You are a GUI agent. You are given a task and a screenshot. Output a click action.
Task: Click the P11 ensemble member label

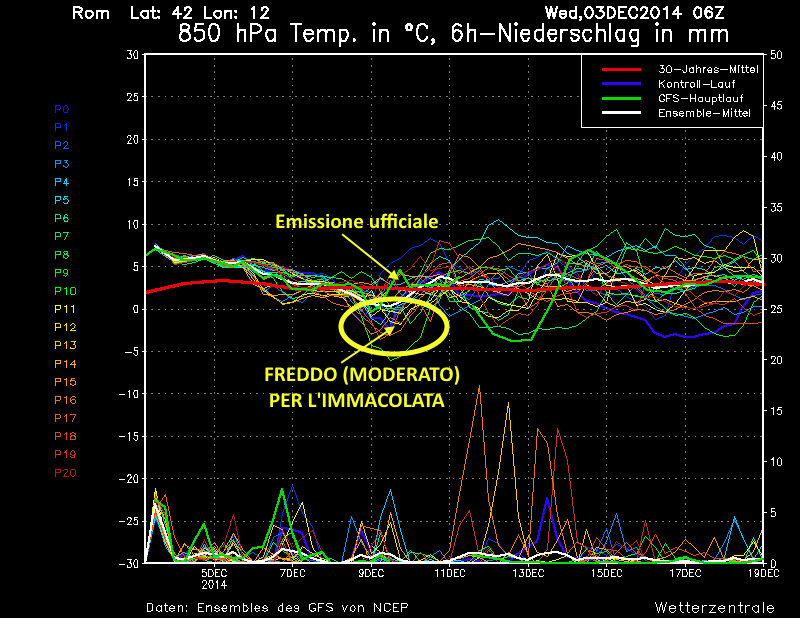(65, 309)
